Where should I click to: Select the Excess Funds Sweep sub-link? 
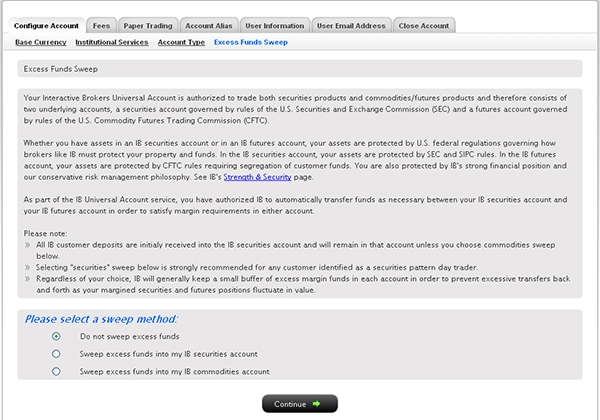click(251, 42)
